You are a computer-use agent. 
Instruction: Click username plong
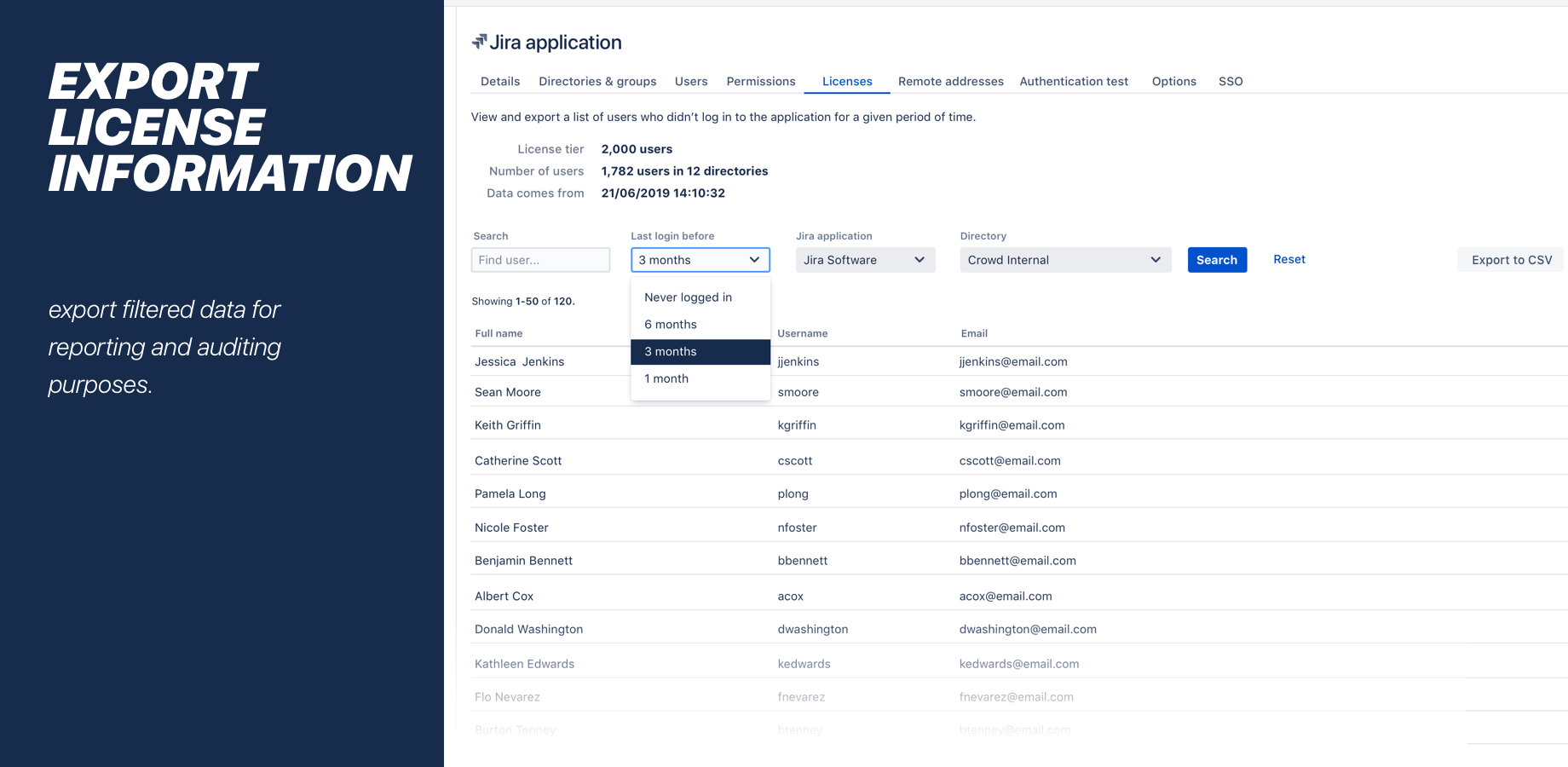pyautogui.click(x=793, y=494)
